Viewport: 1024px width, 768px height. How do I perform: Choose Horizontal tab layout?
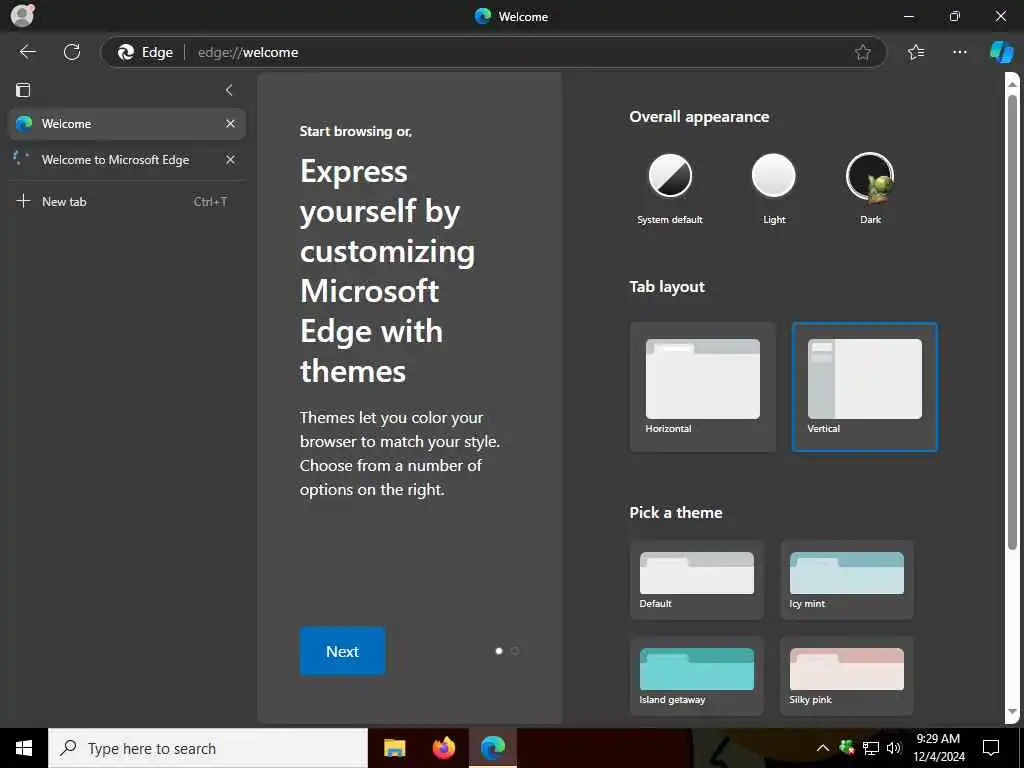point(703,387)
